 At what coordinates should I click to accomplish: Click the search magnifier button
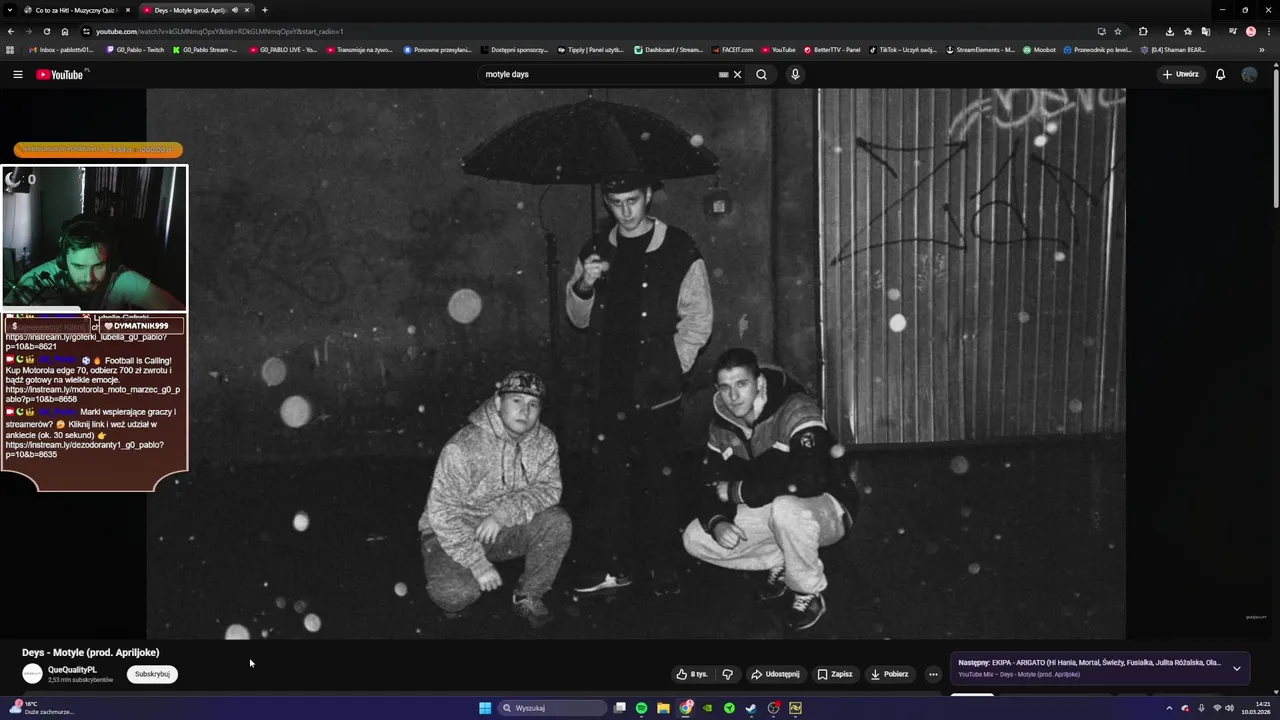click(761, 74)
